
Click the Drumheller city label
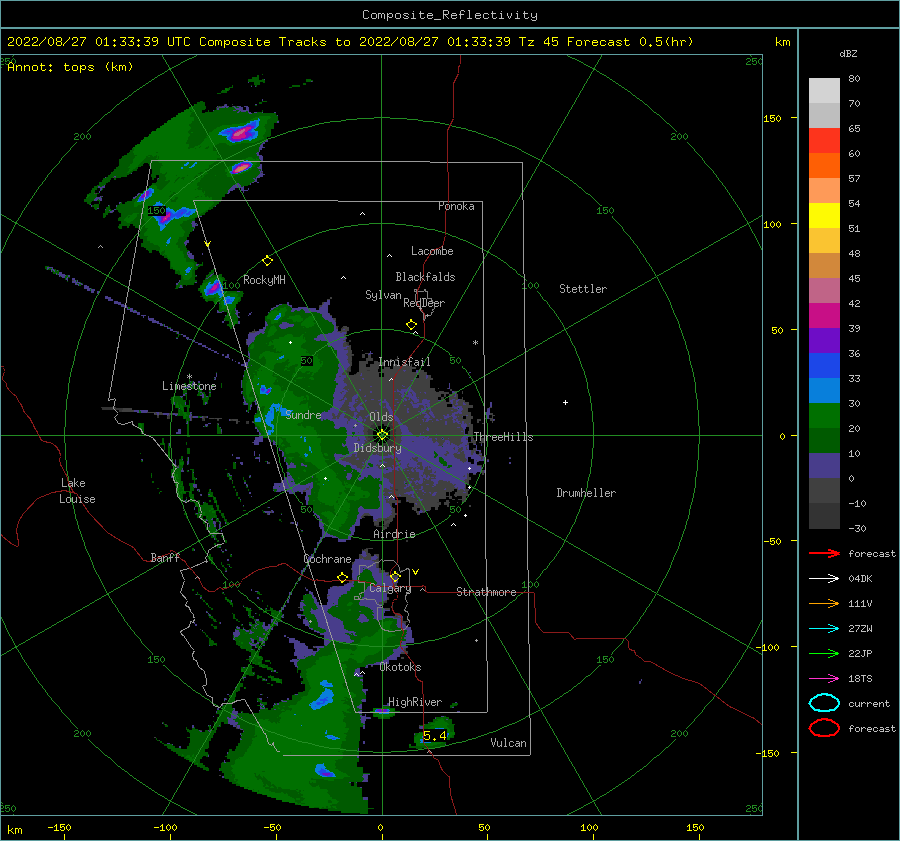(x=586, y=493)
